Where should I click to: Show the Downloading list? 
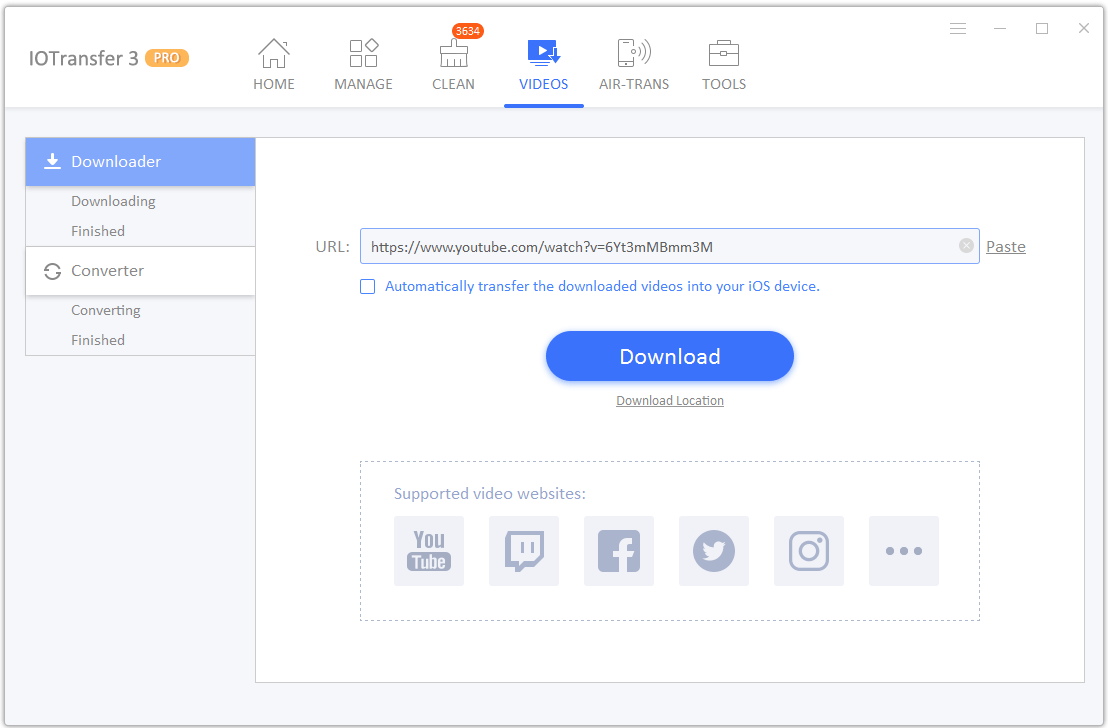113,200
